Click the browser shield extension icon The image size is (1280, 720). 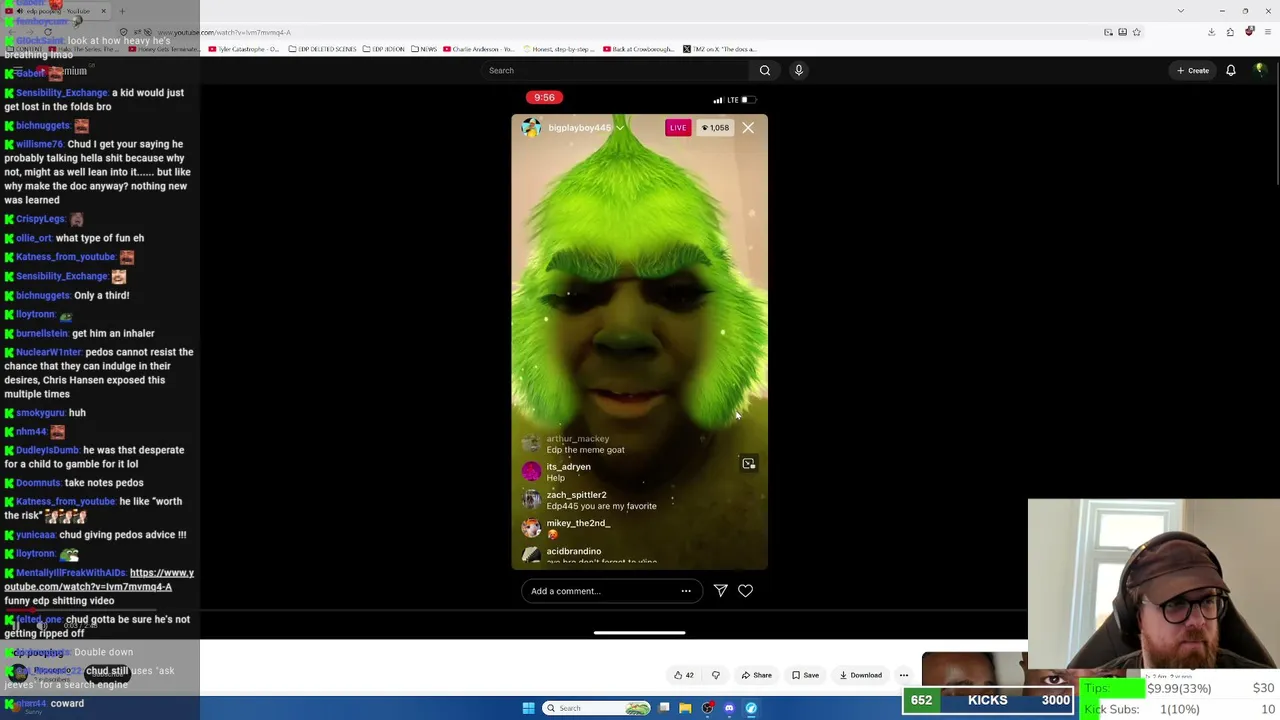click(1249, 32)
